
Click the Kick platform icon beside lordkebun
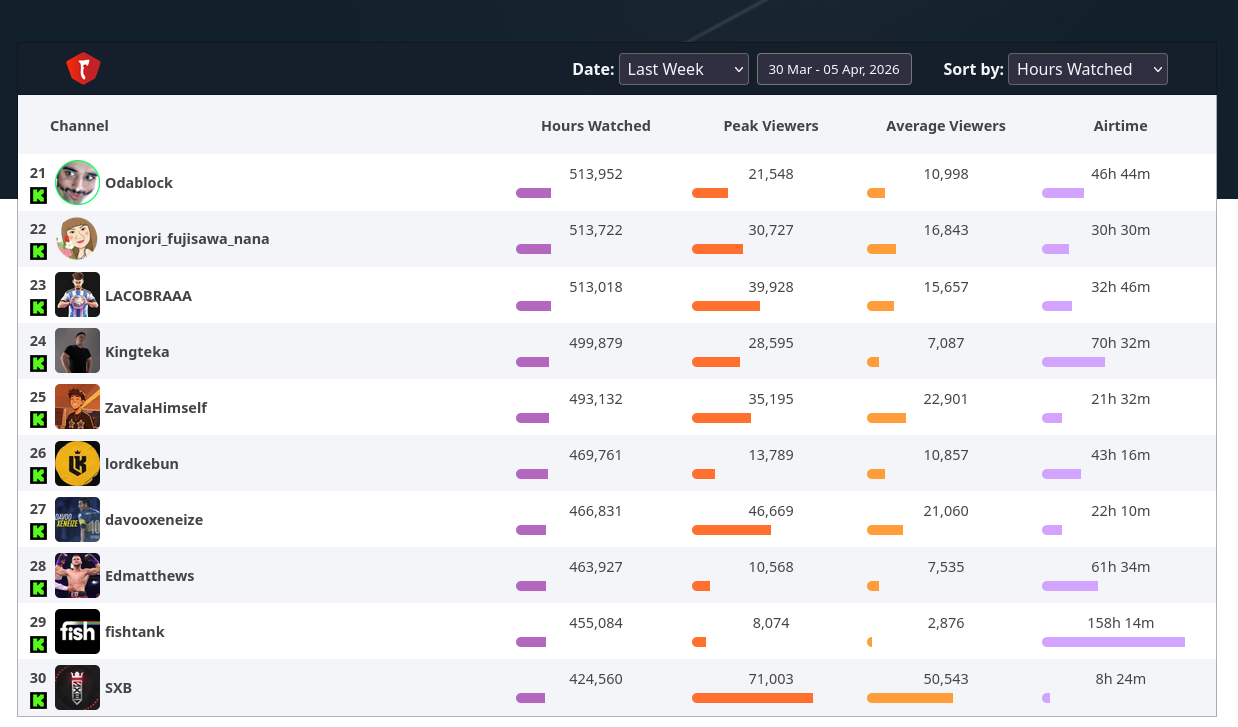pos(38,475)
